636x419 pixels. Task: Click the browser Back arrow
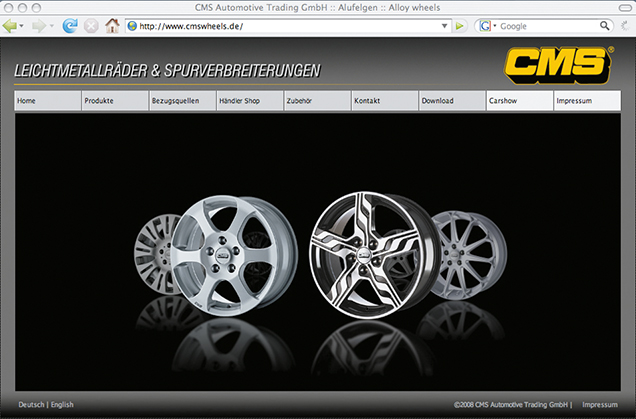(x=12, y=26)
